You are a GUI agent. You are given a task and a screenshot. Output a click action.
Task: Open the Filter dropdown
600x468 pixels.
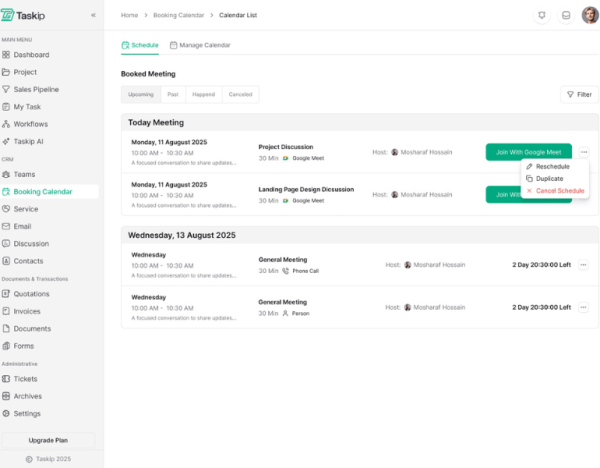click(x=579, y=94)
